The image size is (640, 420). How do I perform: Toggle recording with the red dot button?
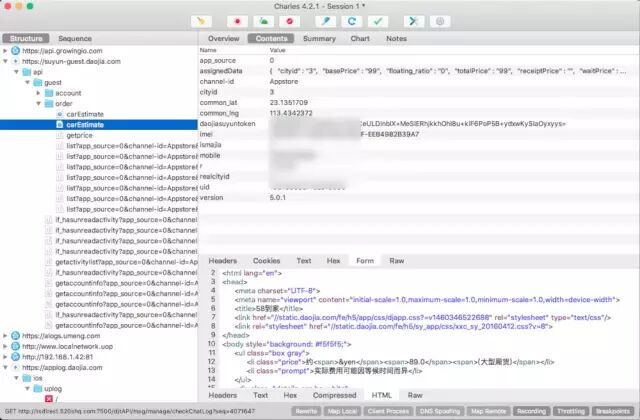237,21
